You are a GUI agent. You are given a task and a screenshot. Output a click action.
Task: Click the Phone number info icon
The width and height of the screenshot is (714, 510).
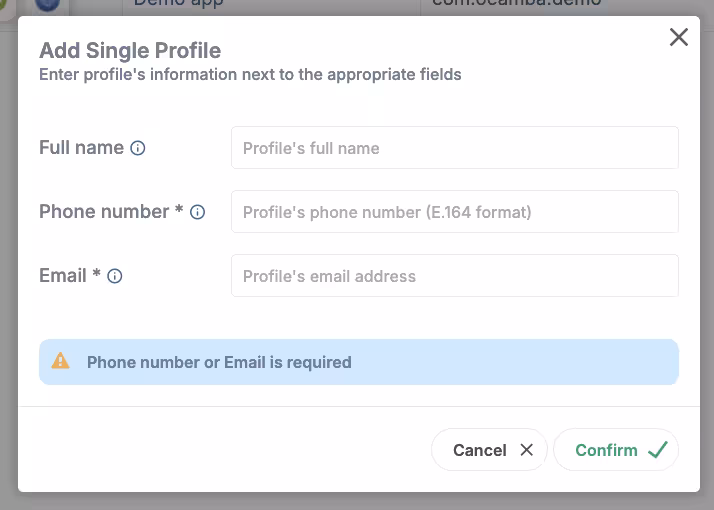pos(198,212)
